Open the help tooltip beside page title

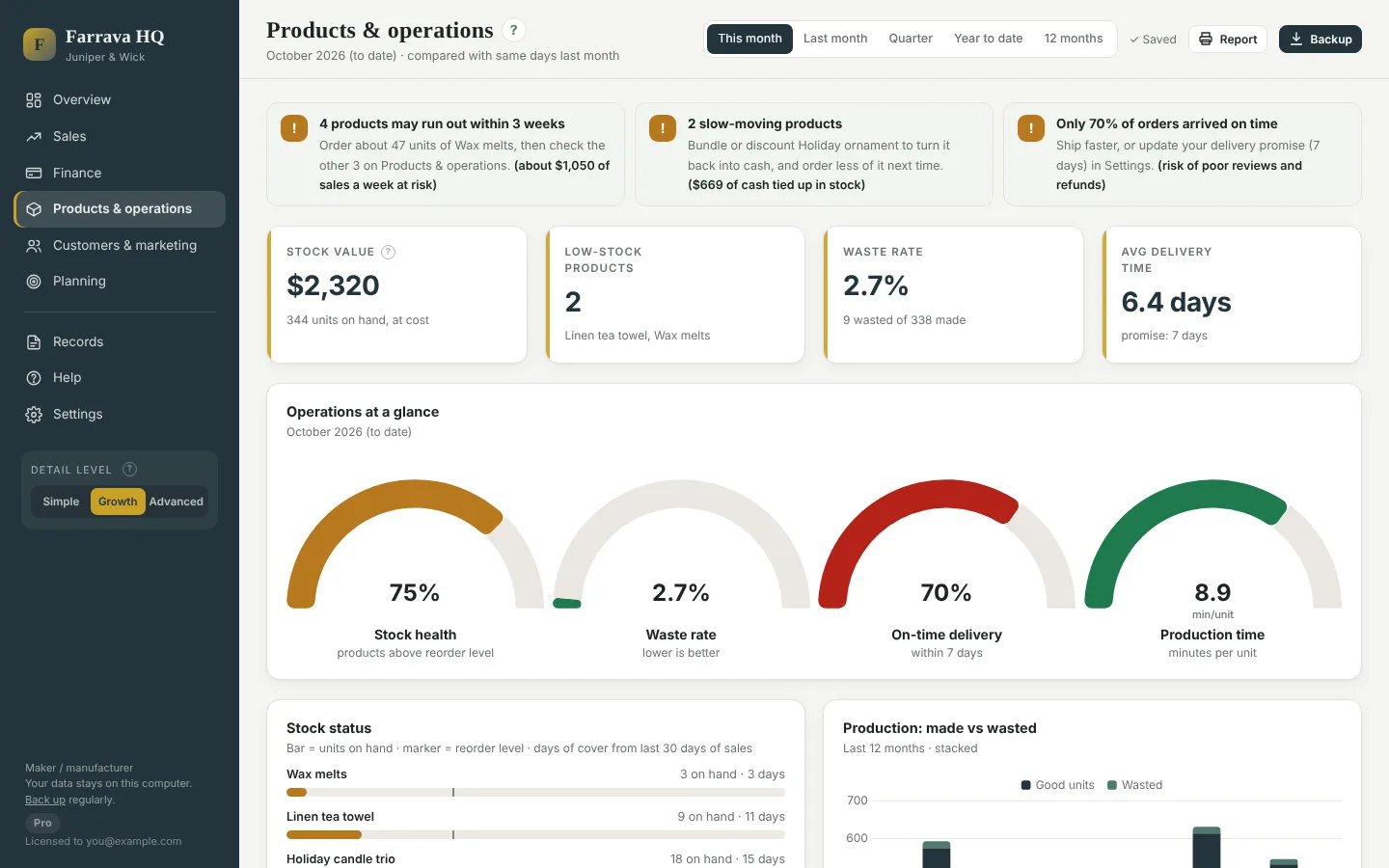(x=514, y=30)
